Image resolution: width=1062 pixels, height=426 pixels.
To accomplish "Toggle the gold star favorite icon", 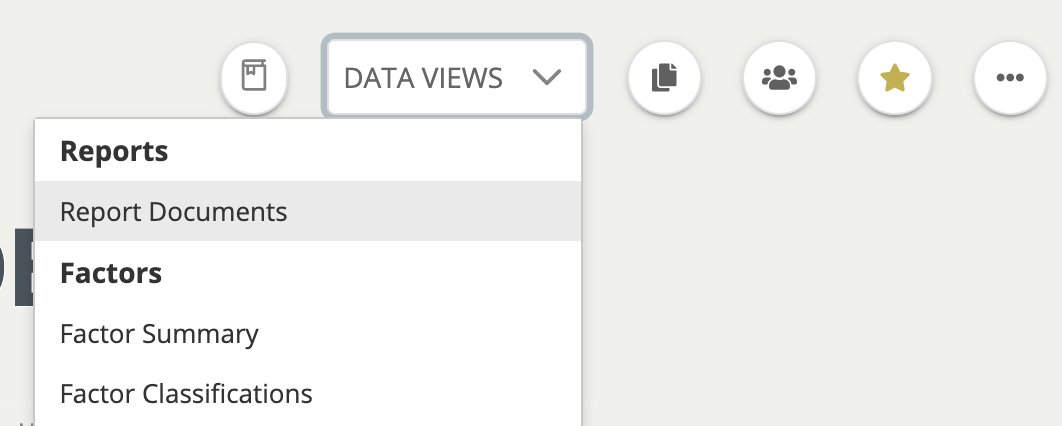I will pyautogui.click(x=895, y=77).
